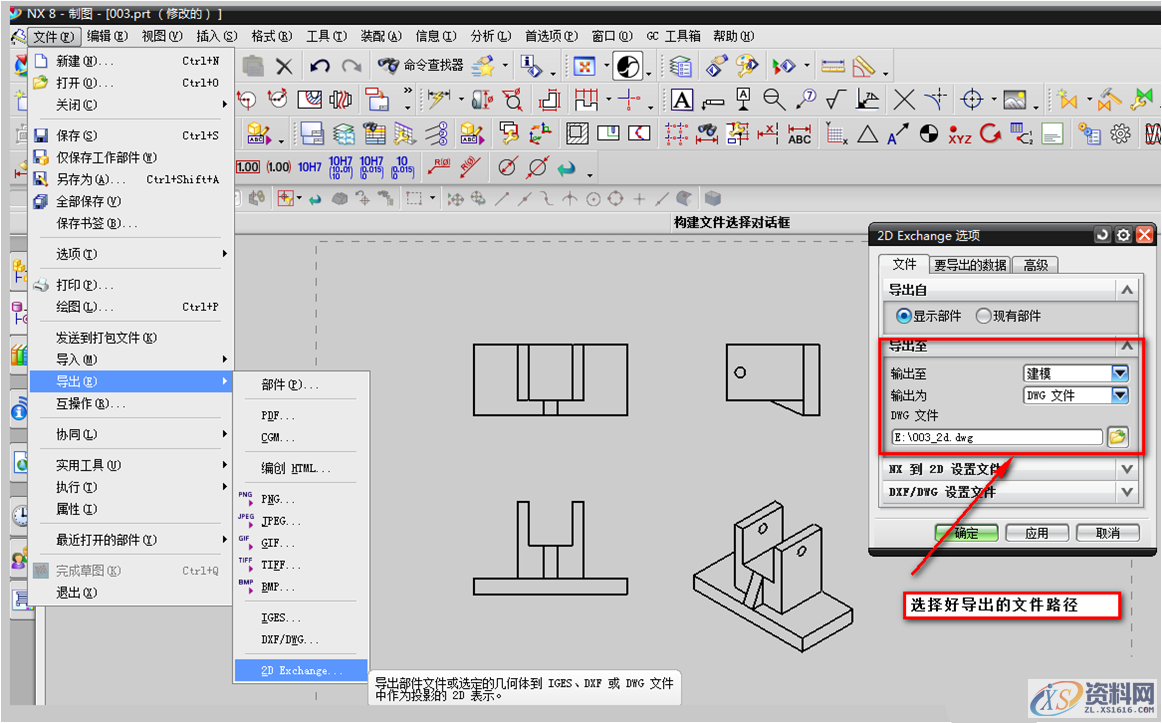Click the 取消 button

click(x=1106, y=533)
